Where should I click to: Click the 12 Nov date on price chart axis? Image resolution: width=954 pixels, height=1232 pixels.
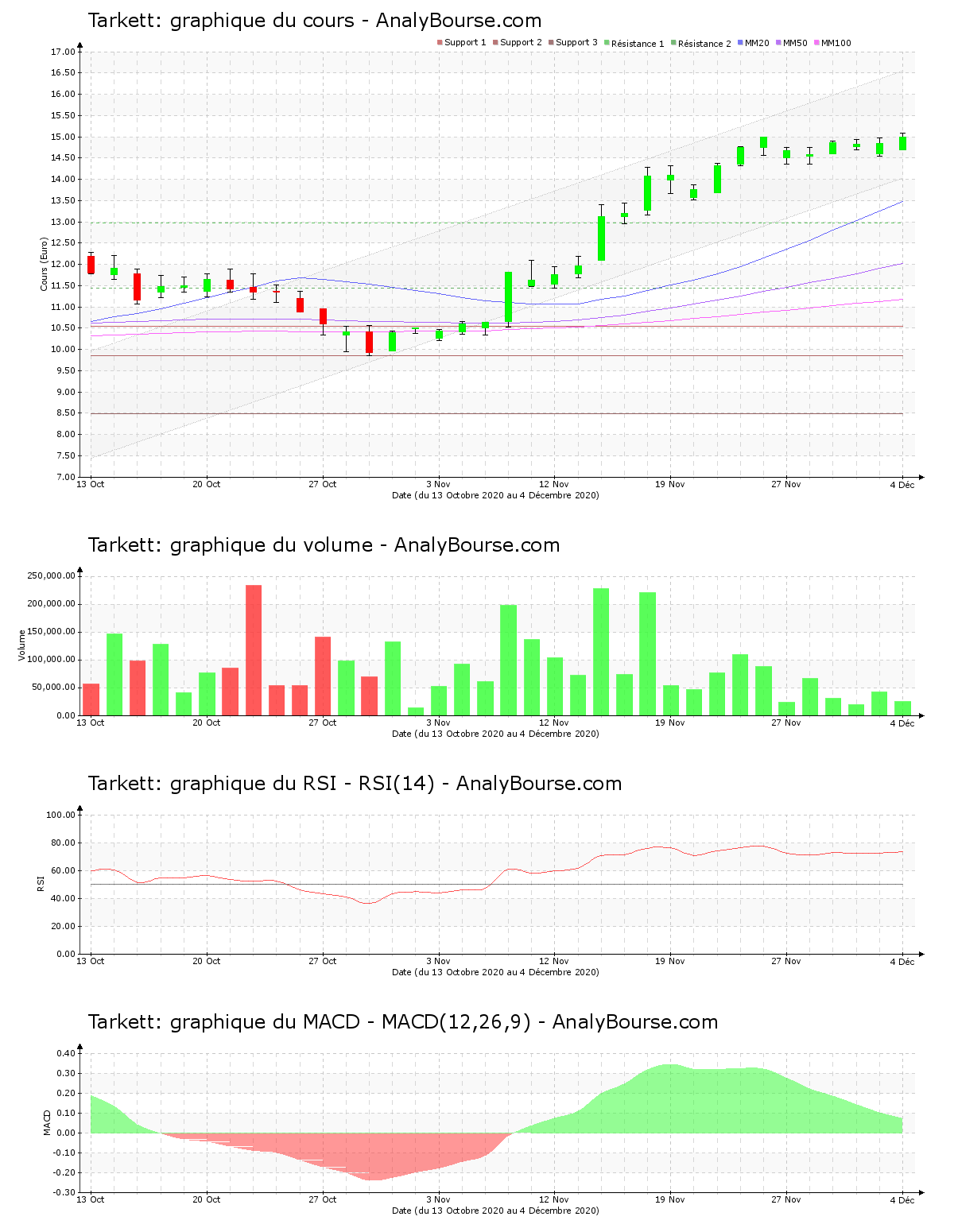(x=554, y=484)
